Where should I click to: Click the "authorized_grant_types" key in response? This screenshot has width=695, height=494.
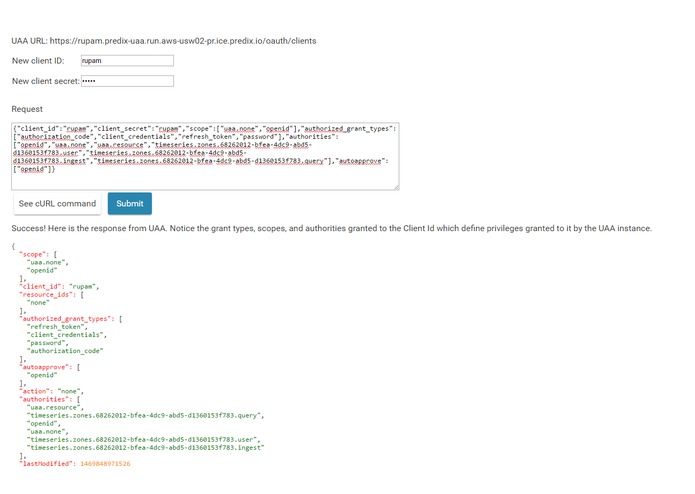67,319
